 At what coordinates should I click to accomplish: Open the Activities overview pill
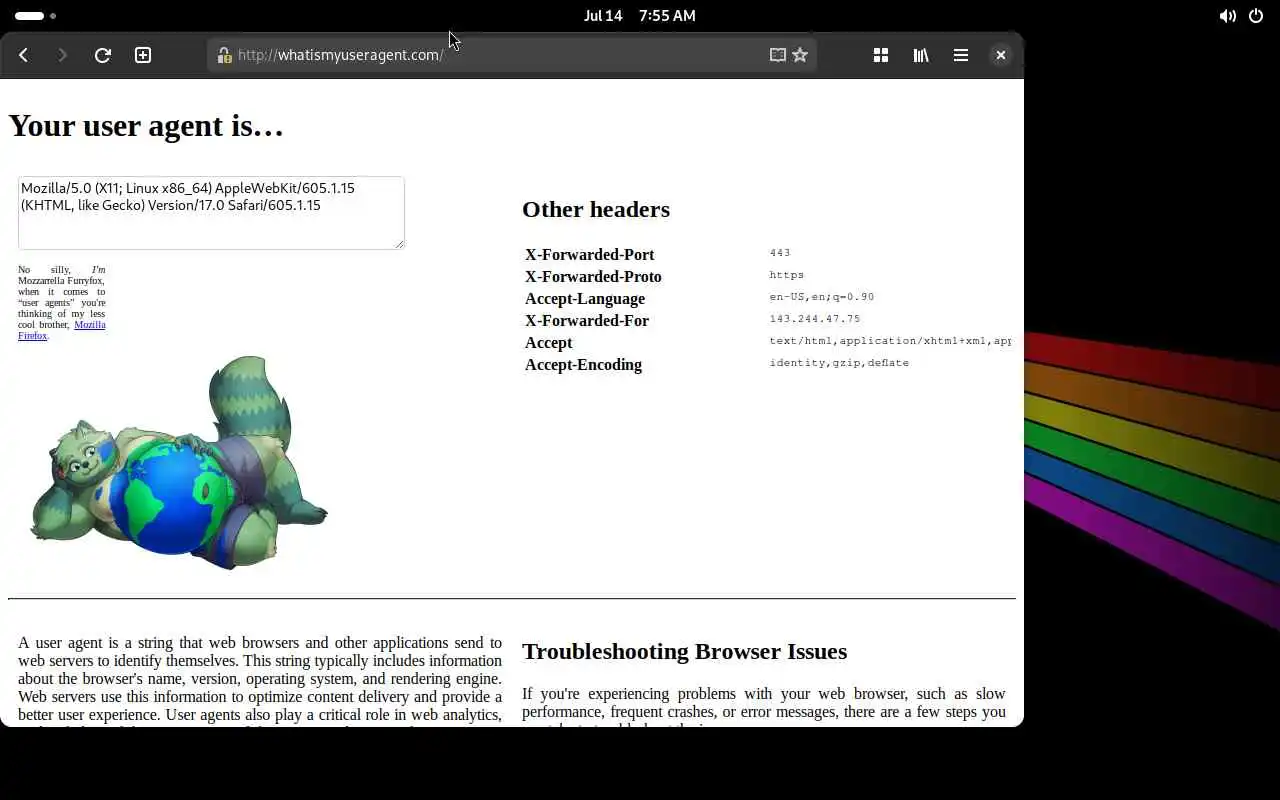pos(35,16)
